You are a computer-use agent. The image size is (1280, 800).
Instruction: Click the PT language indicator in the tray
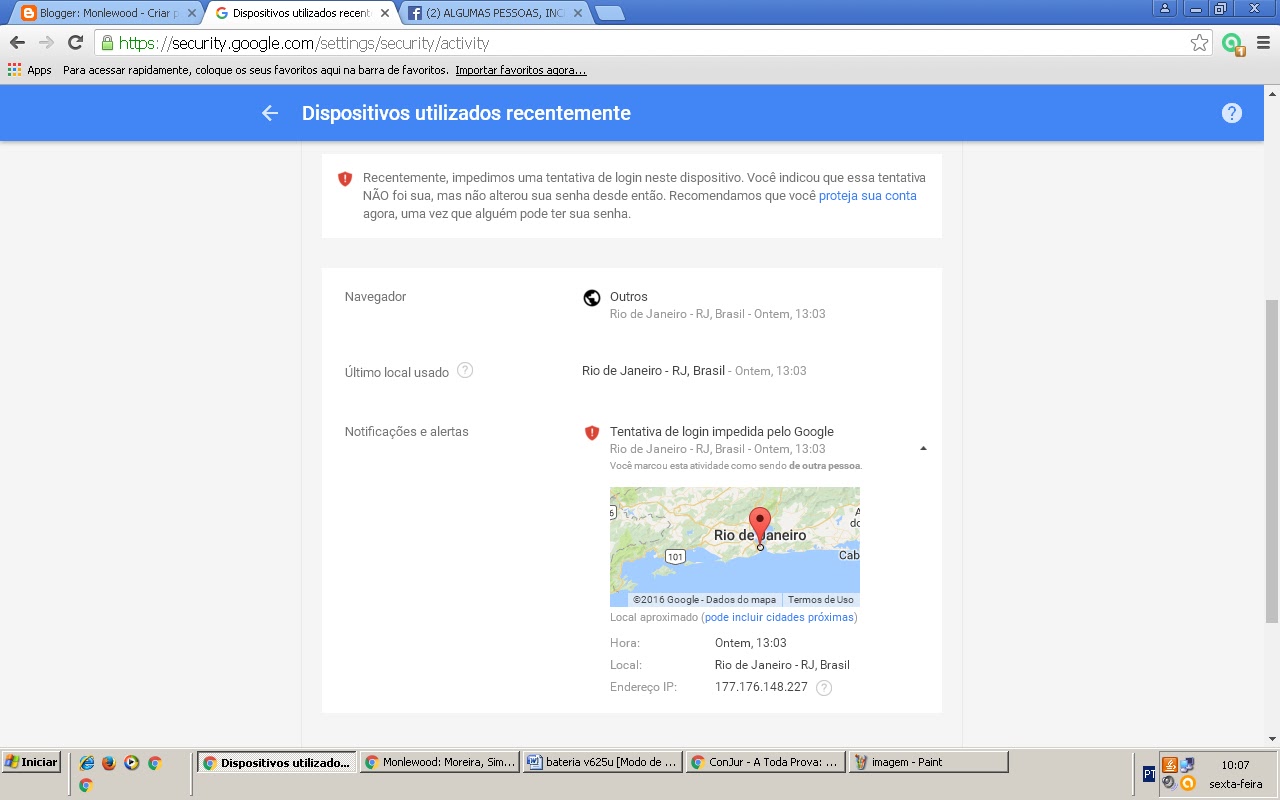pyautogui.click(x=1149, y=774)
